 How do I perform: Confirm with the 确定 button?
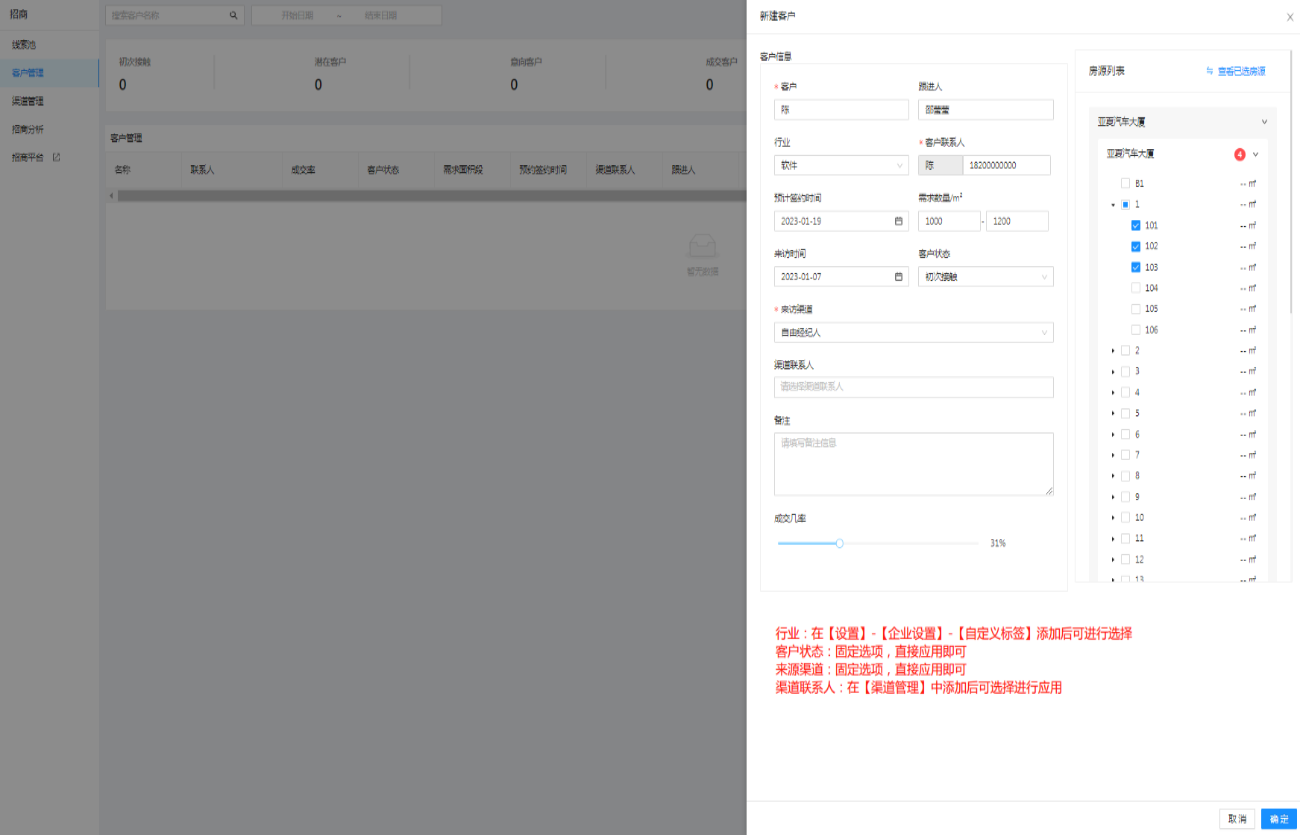[x=1279, y=819]
